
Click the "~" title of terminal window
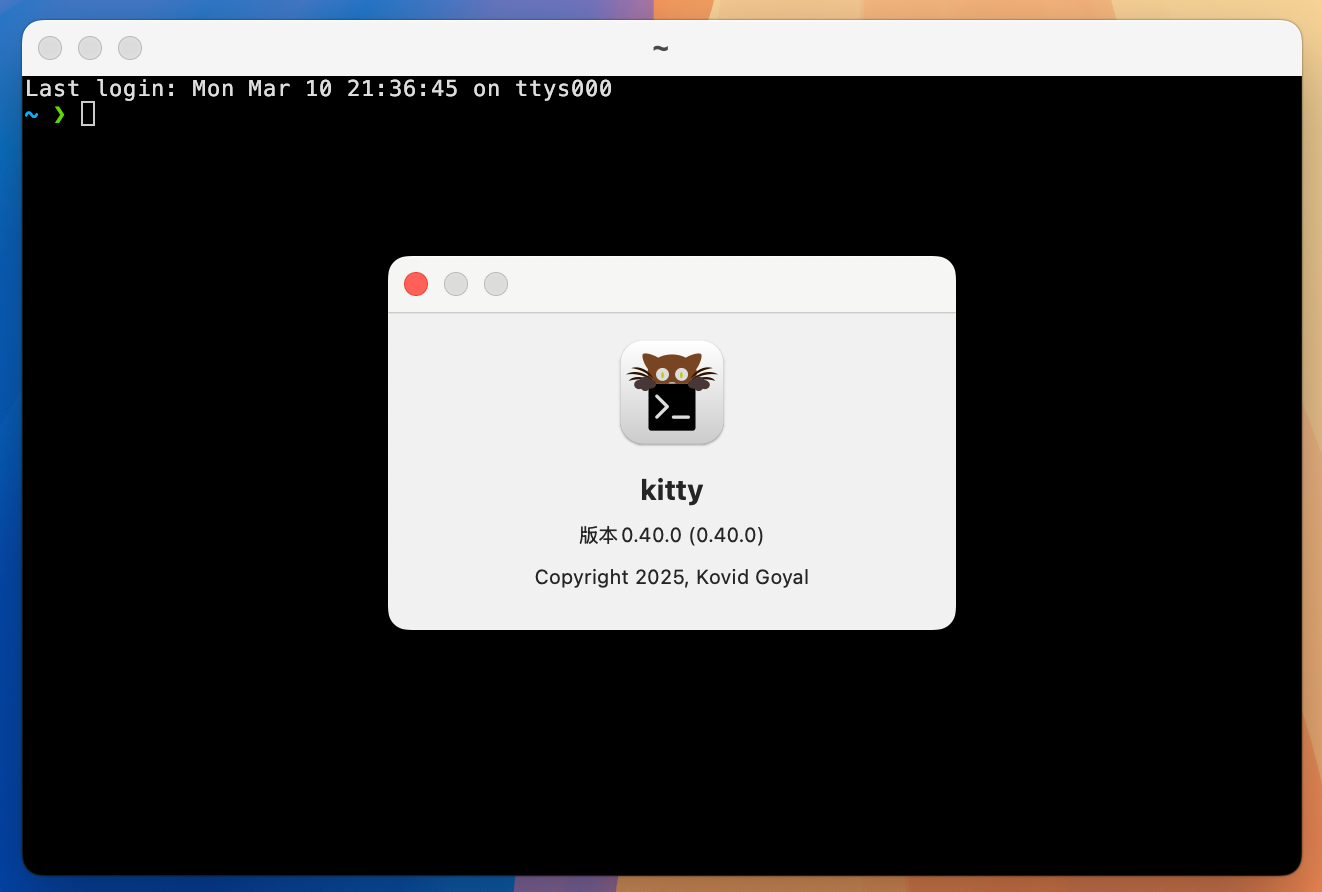click(660, 48)
